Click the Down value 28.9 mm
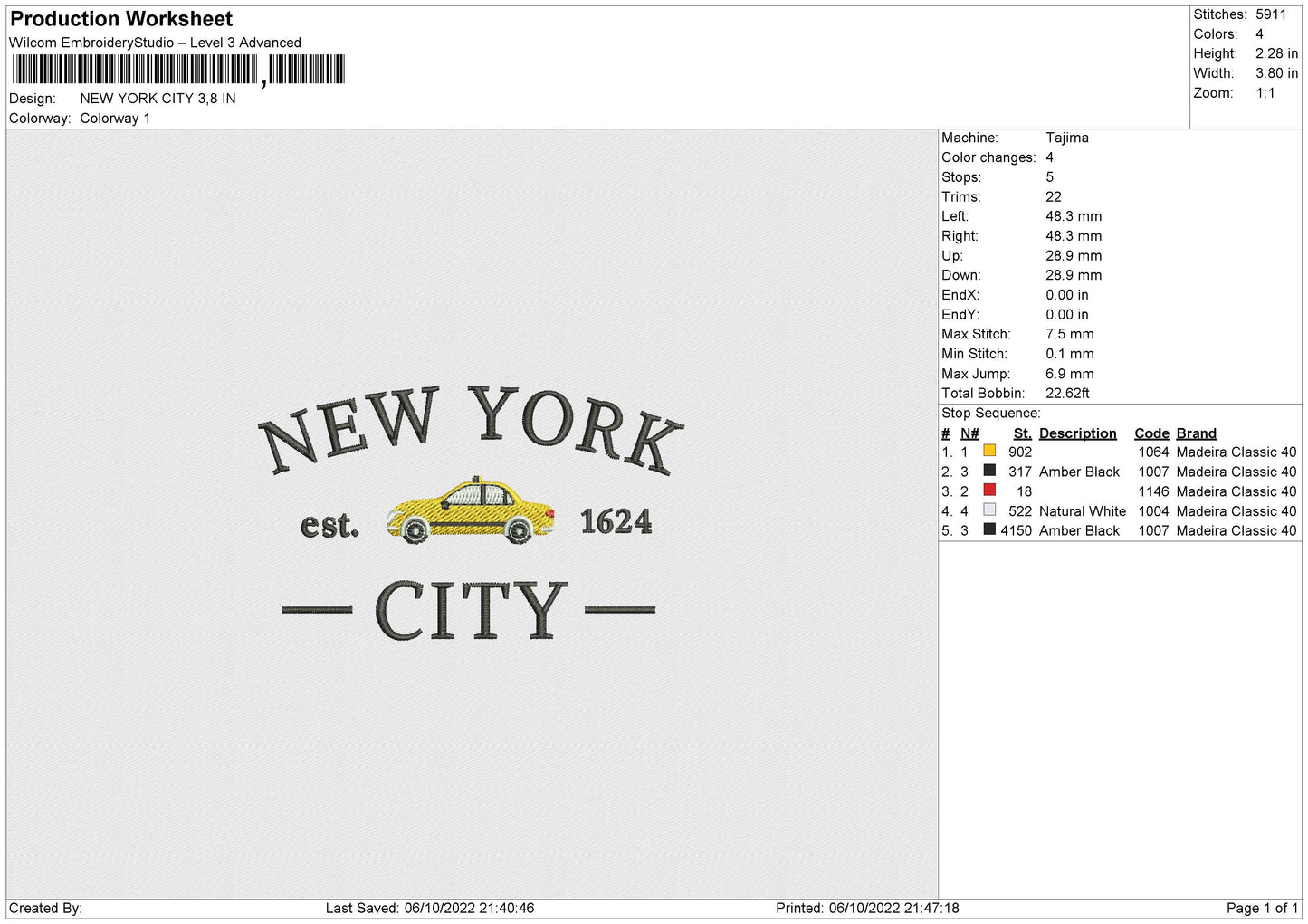This screenshot has height=924, width=1308. (x=1074, y=275)
